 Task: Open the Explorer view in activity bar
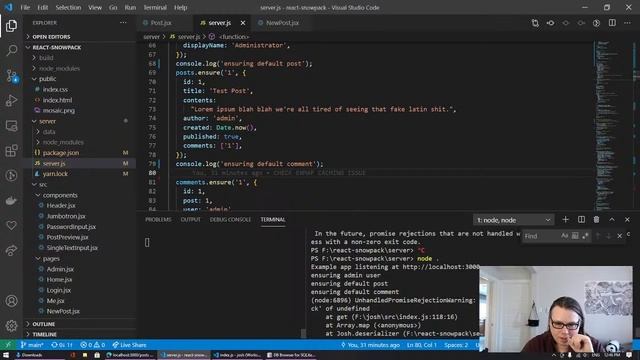point(11,26)
